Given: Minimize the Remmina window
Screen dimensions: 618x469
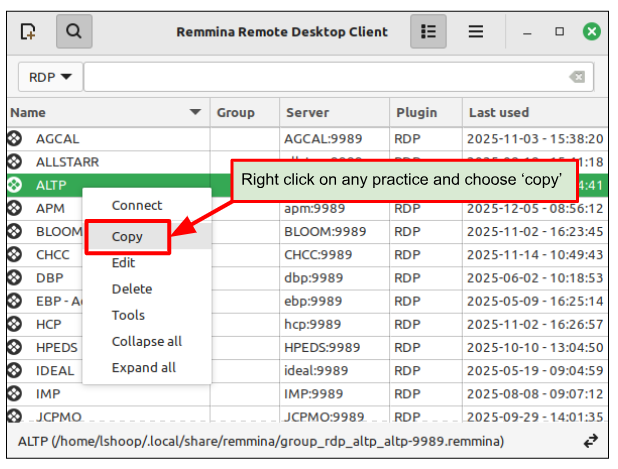Looking at the screenshot, I should (x=527, y=34).
